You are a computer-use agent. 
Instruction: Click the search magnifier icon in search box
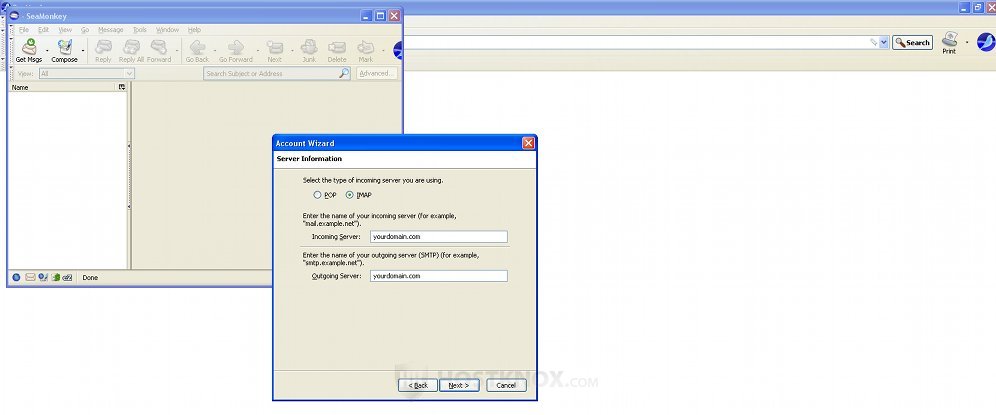[344, 73]
